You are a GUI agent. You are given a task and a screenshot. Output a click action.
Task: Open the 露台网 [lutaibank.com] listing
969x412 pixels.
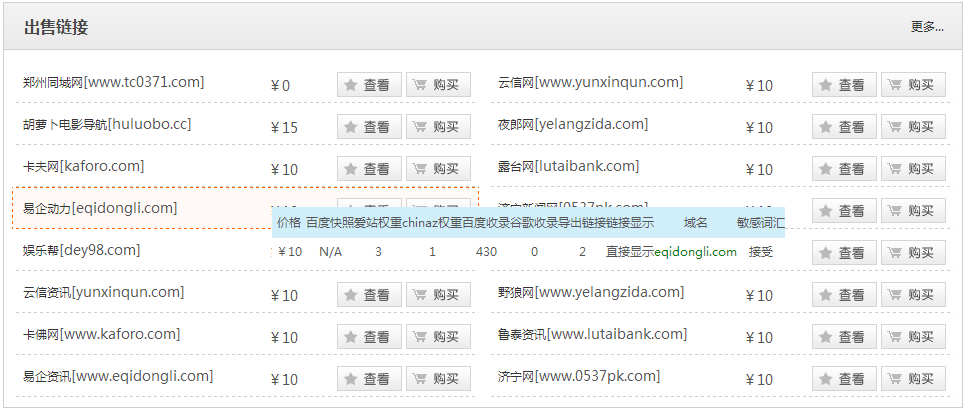click(568, 167)
